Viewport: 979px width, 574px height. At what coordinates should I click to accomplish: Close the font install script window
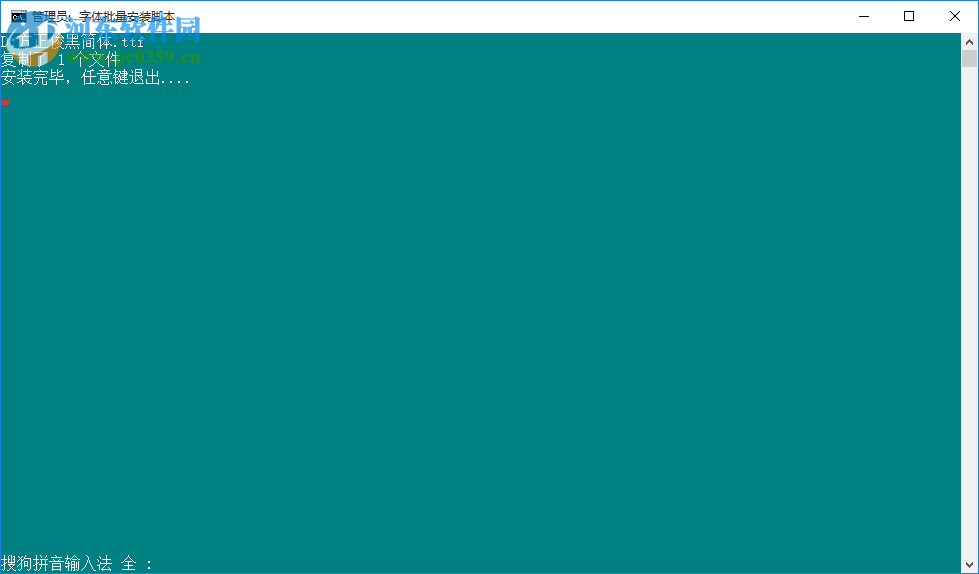(x=955, y=16)
